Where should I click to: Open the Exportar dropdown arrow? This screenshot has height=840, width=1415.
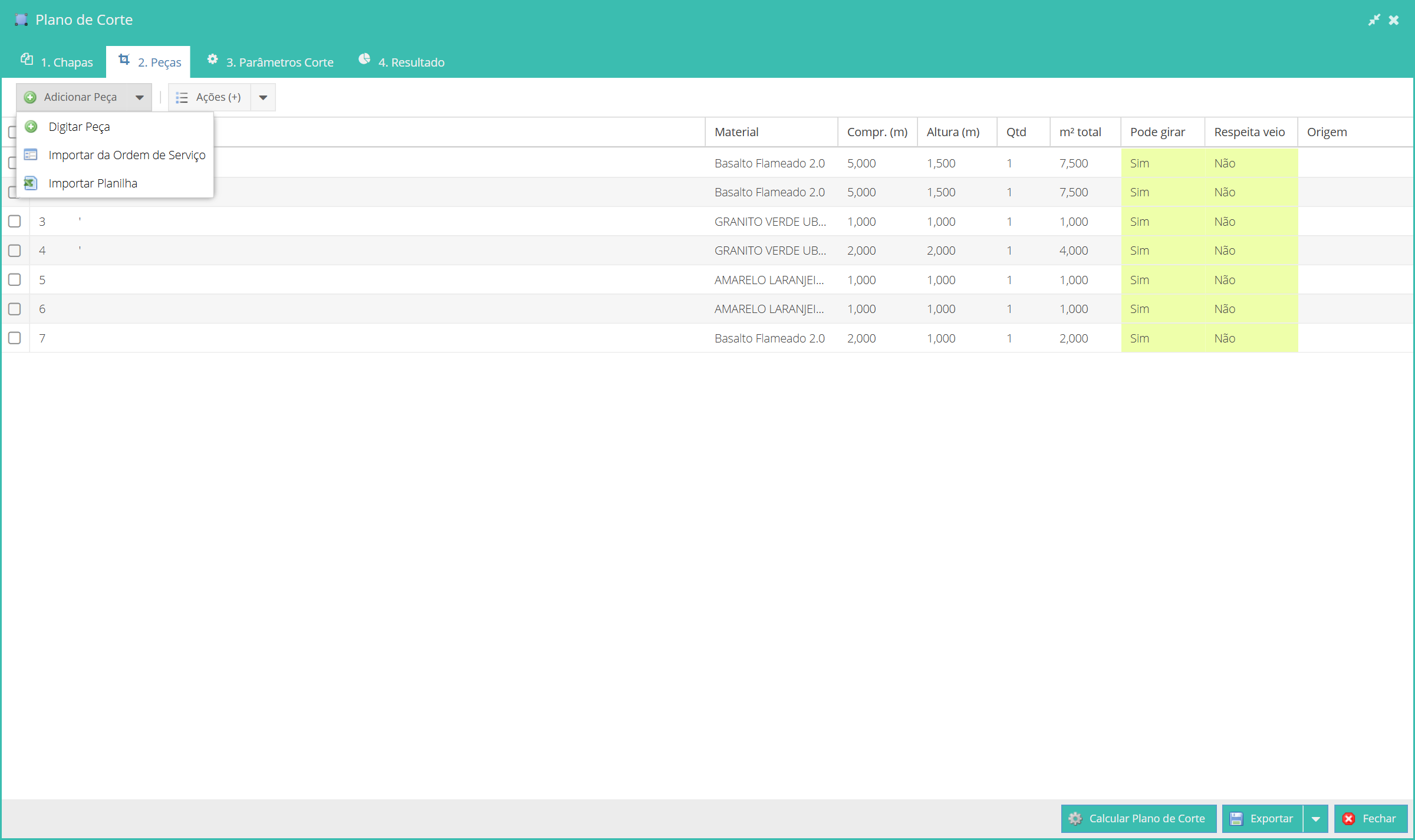[x=1316, y=818]
